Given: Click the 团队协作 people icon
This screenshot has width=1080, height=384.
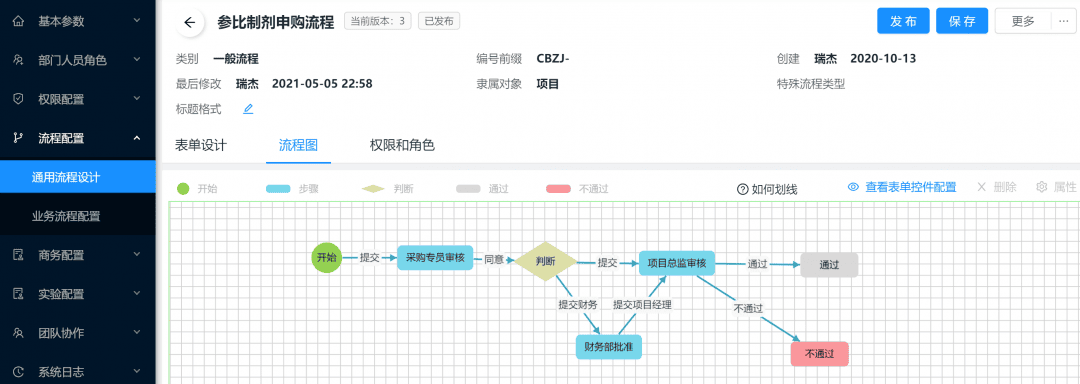Looking at the screenshot, I should 19,333.
